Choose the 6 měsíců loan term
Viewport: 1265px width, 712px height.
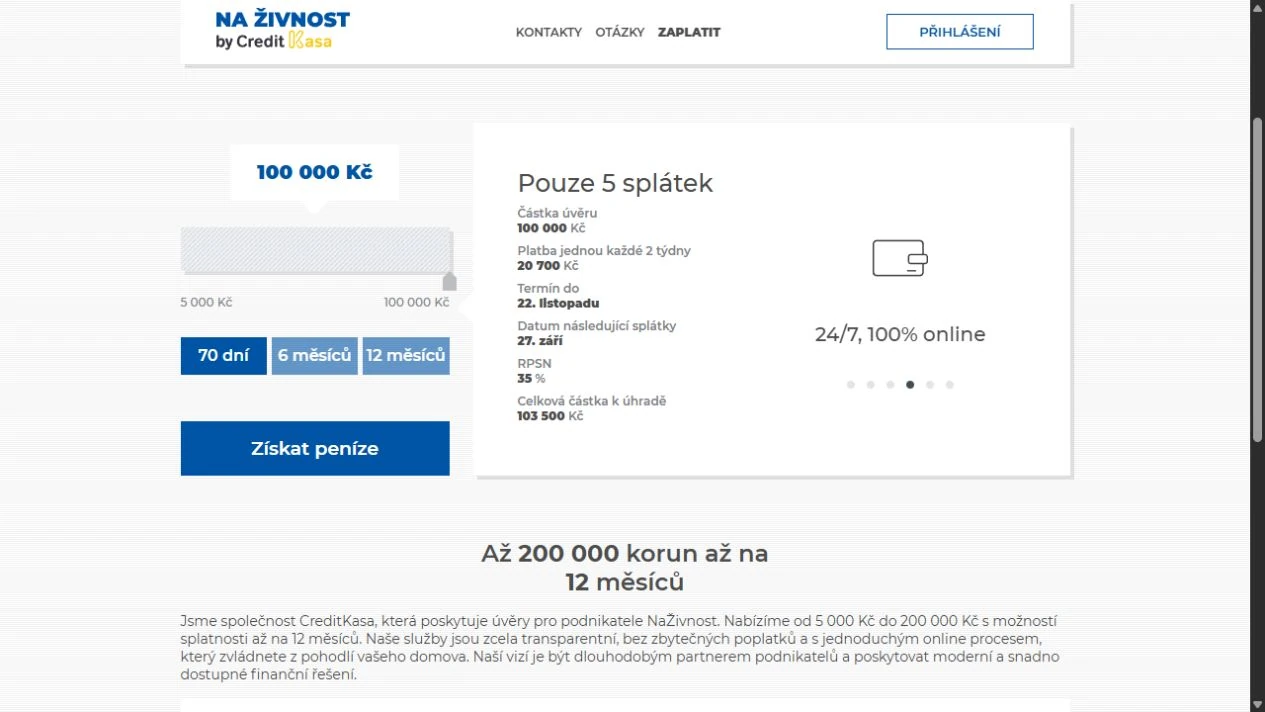[315, 356]
